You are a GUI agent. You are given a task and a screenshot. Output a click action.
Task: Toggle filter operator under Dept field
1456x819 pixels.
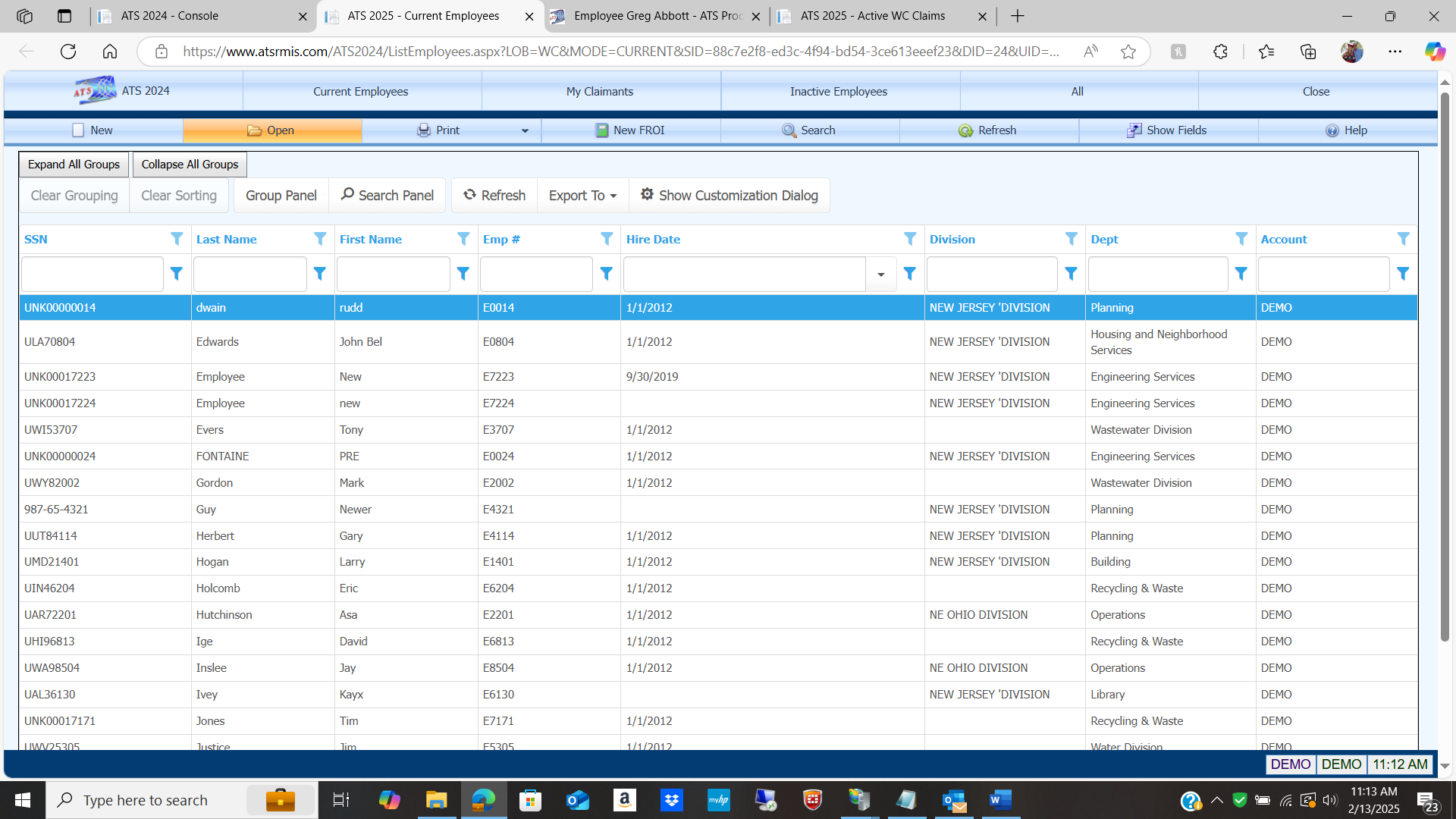(1241, 274)
